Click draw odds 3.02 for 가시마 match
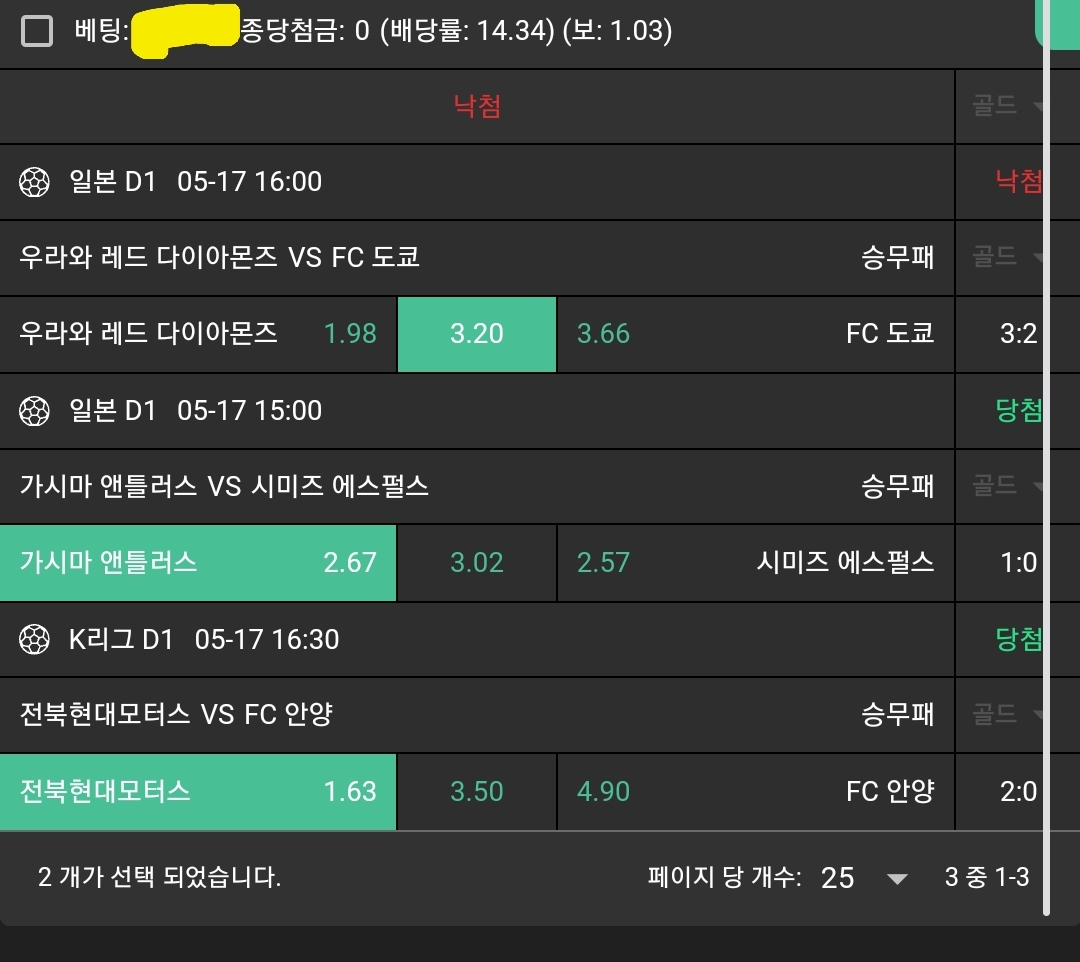 tap(477, 562)
